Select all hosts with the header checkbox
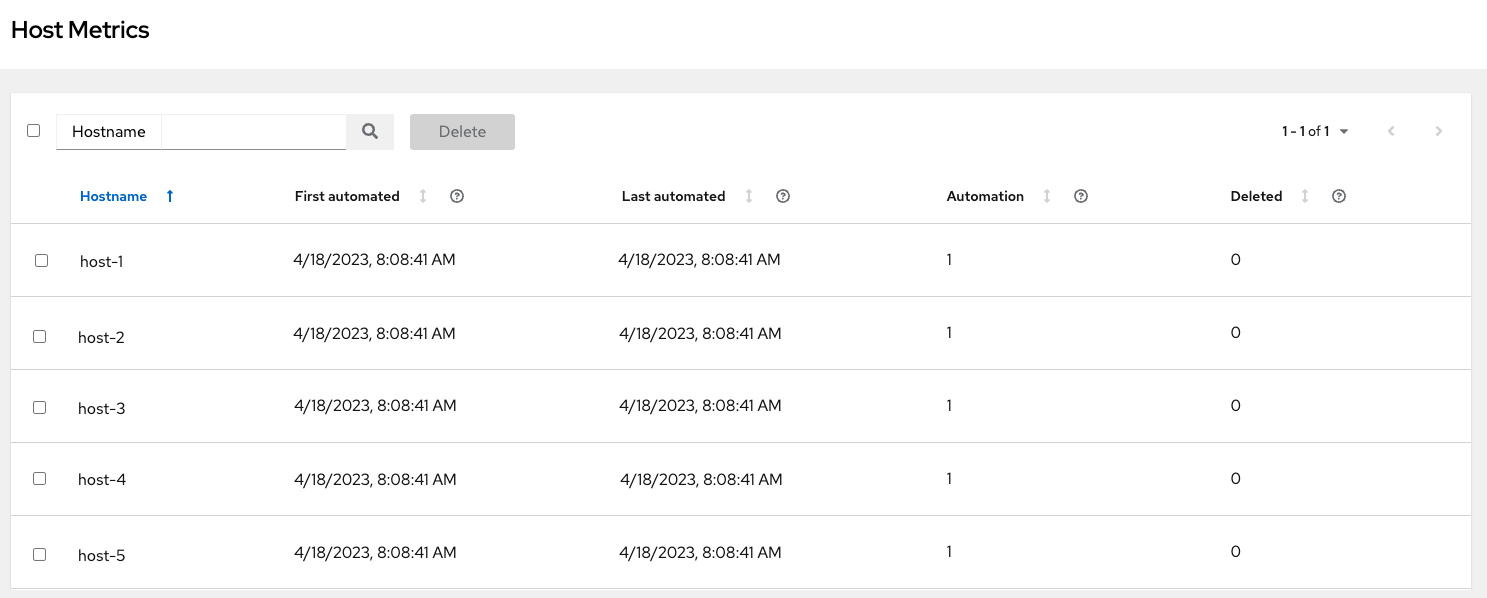The height and width of the screenshot is (598, 1487). click(33, 131)
